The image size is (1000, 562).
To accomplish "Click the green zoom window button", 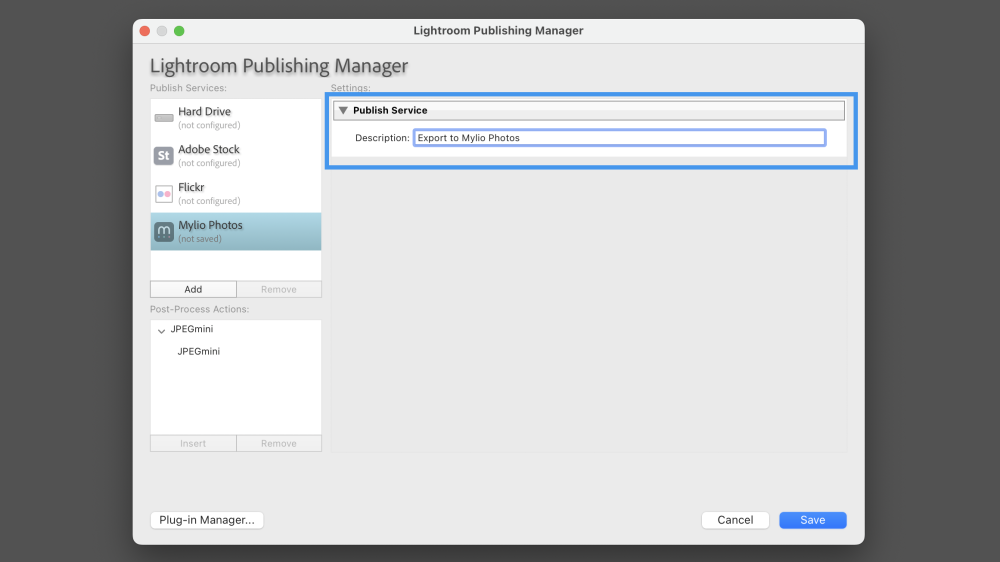I will point(179,31).
